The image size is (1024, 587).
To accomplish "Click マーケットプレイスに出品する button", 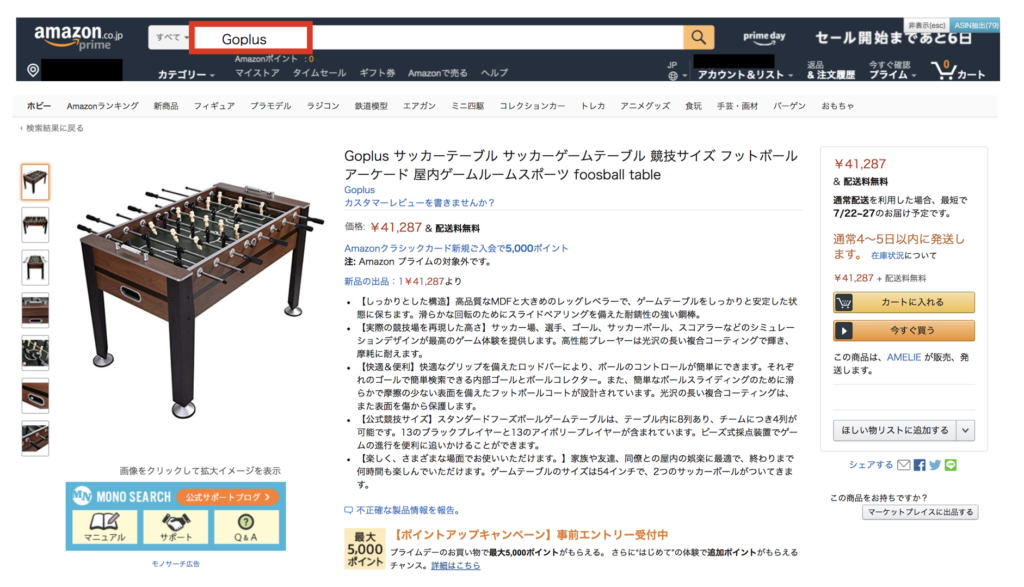I will click(920, 512).
